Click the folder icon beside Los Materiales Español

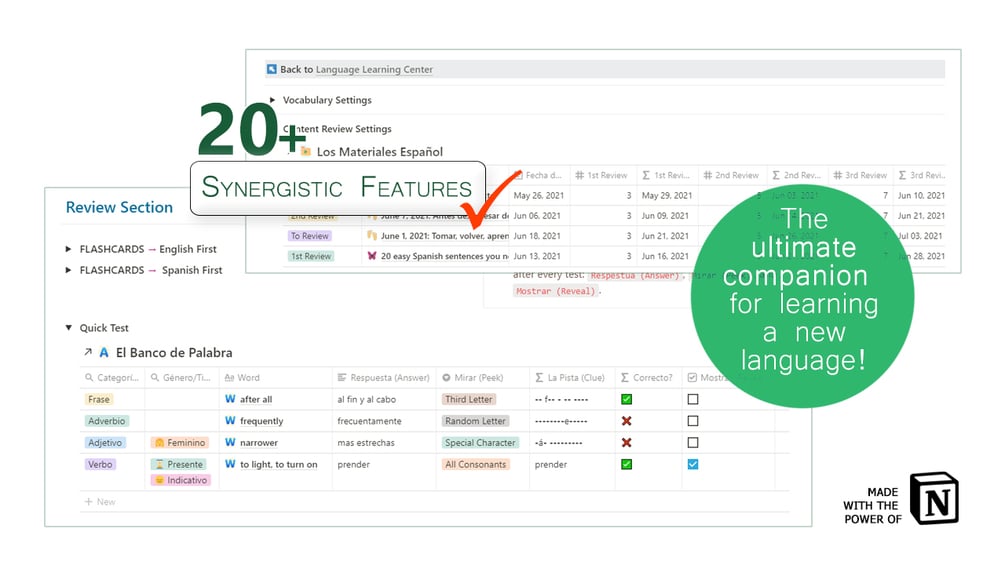pos(306,152)
